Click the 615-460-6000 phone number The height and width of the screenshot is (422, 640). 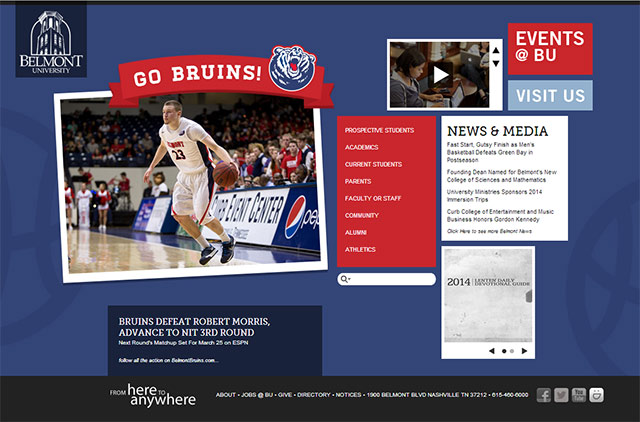(510, 395)
